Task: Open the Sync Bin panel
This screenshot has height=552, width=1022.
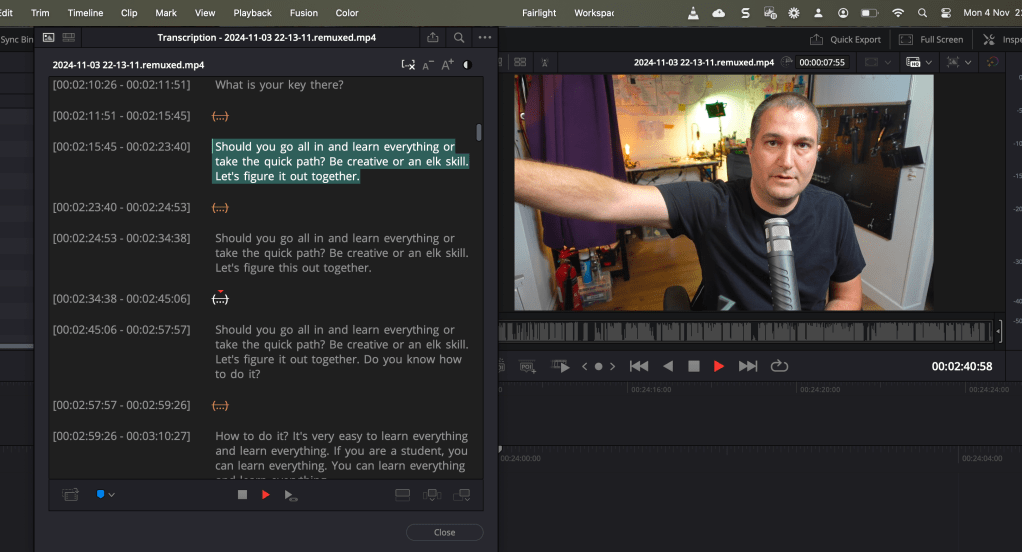Action: [x=17, y=40]
